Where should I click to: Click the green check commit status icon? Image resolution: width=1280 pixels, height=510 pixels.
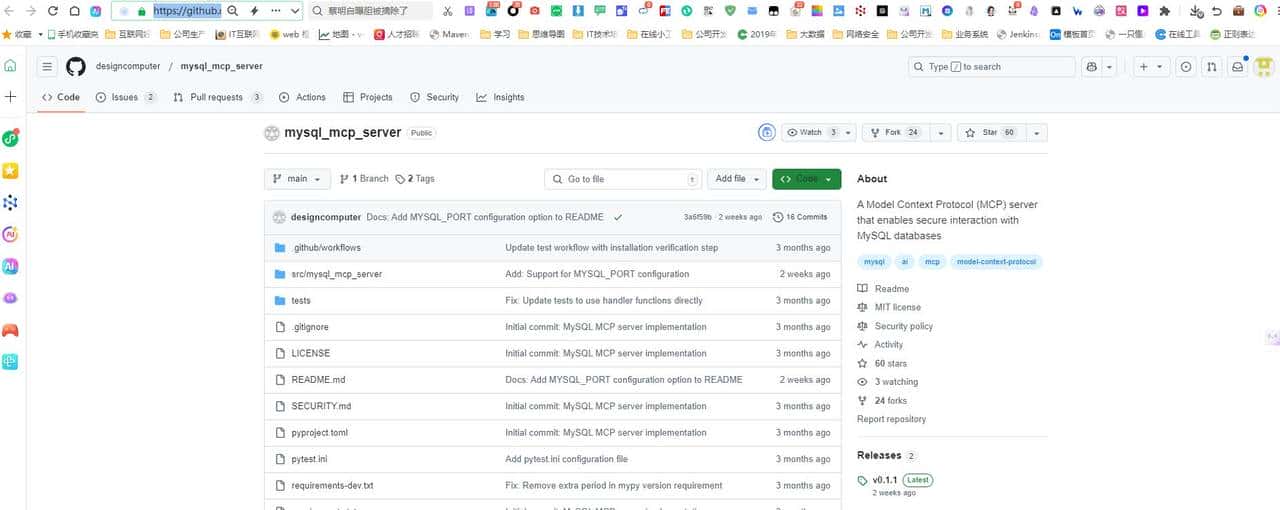pyautogui.click(x=618, y=217)
